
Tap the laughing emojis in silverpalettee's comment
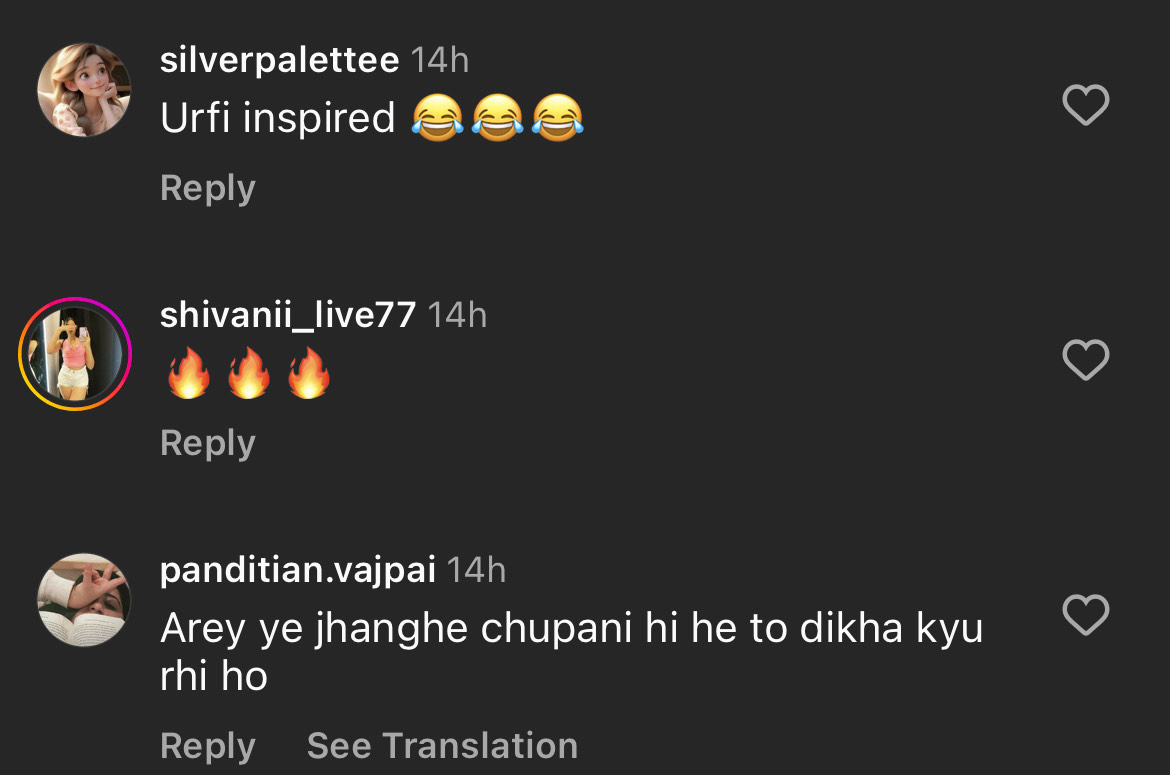click(x=497, y=120)
